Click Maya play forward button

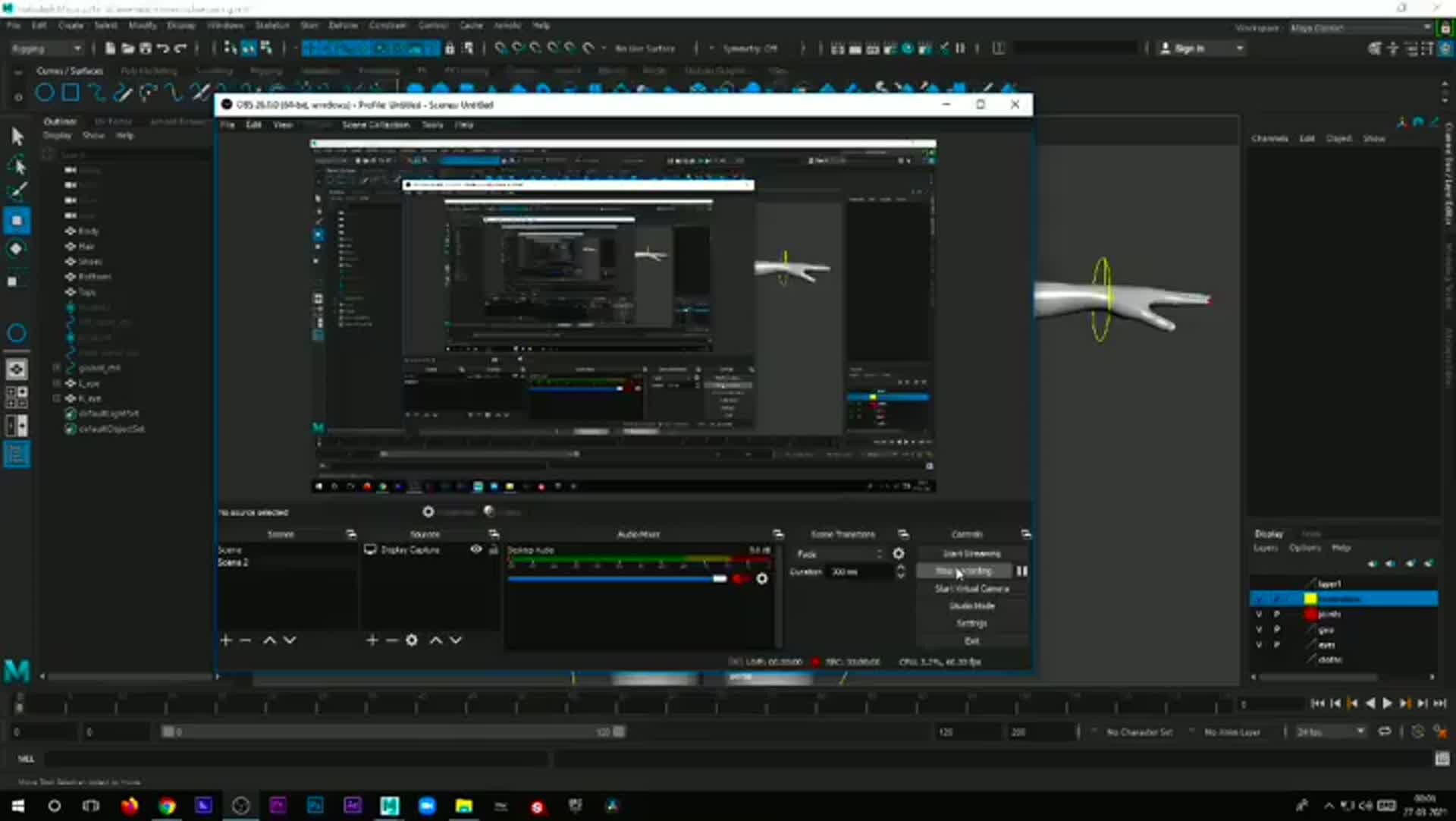1387,703
